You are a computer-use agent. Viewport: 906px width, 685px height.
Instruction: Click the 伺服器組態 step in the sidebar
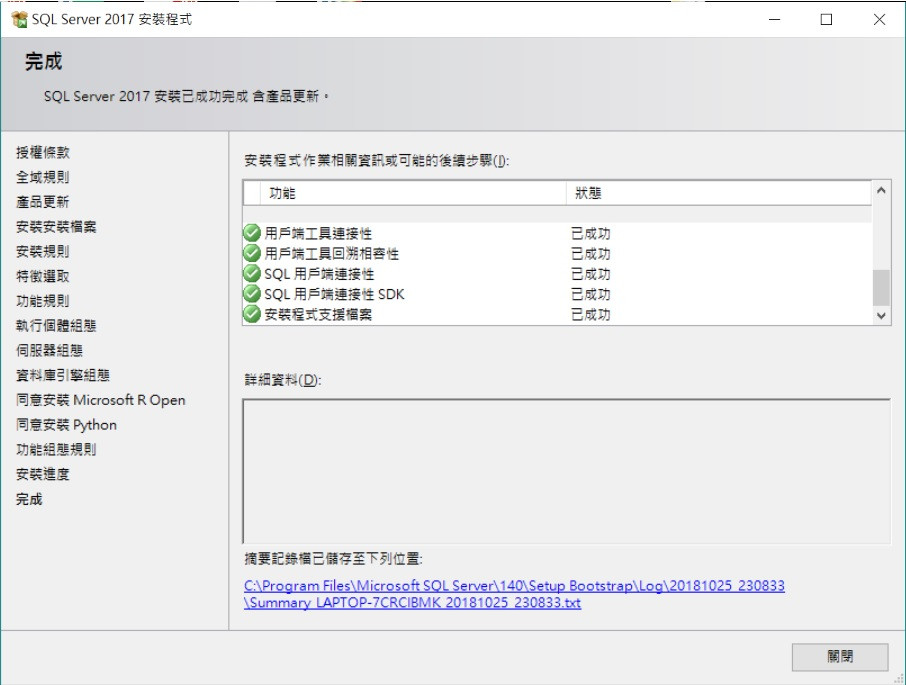(x=50, y=351)
